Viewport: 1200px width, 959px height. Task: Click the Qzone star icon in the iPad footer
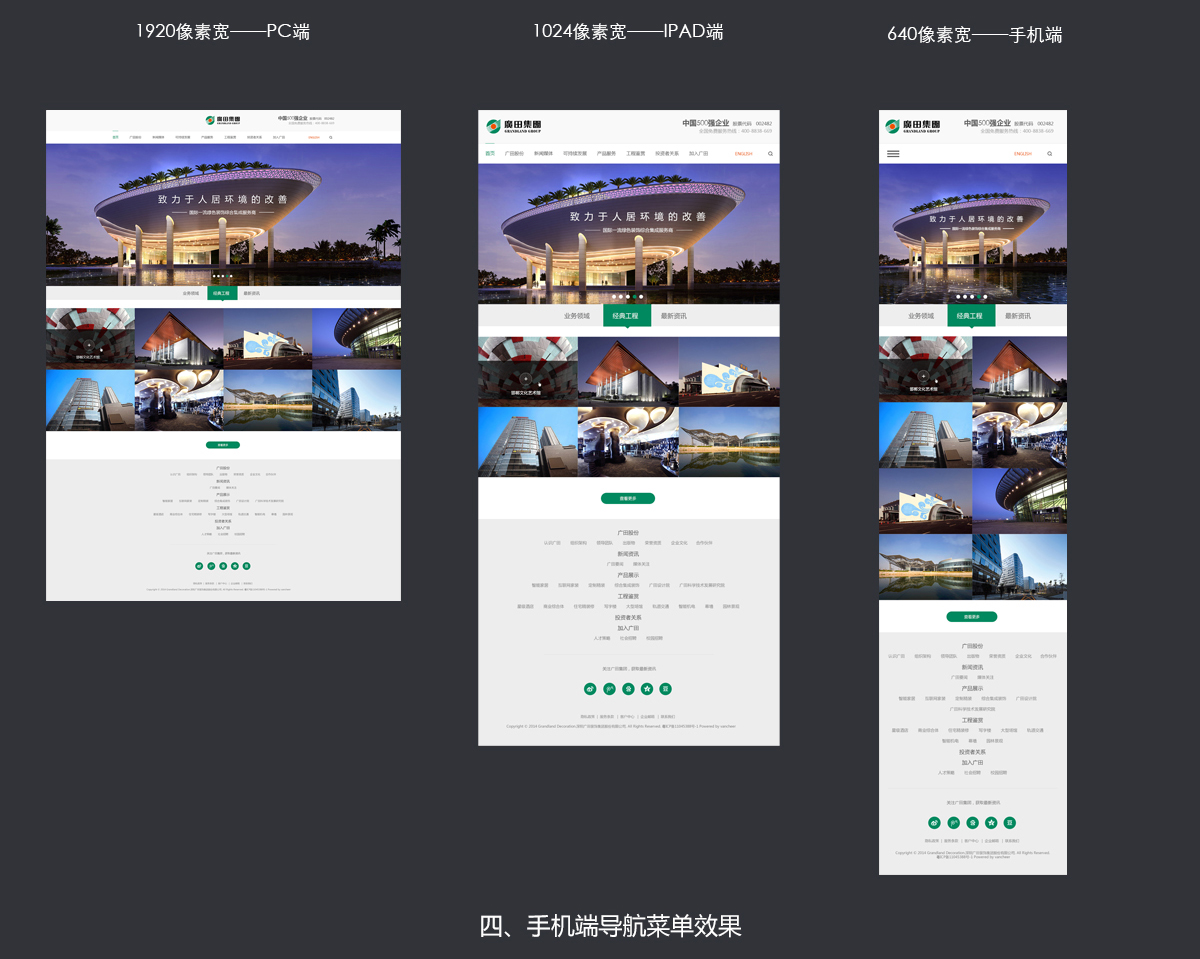pyautogui.click(x=647, y=689)
